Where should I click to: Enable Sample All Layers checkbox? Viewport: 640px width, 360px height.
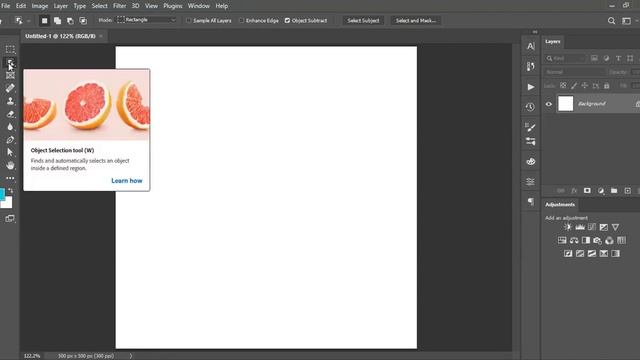click(189, 20)
